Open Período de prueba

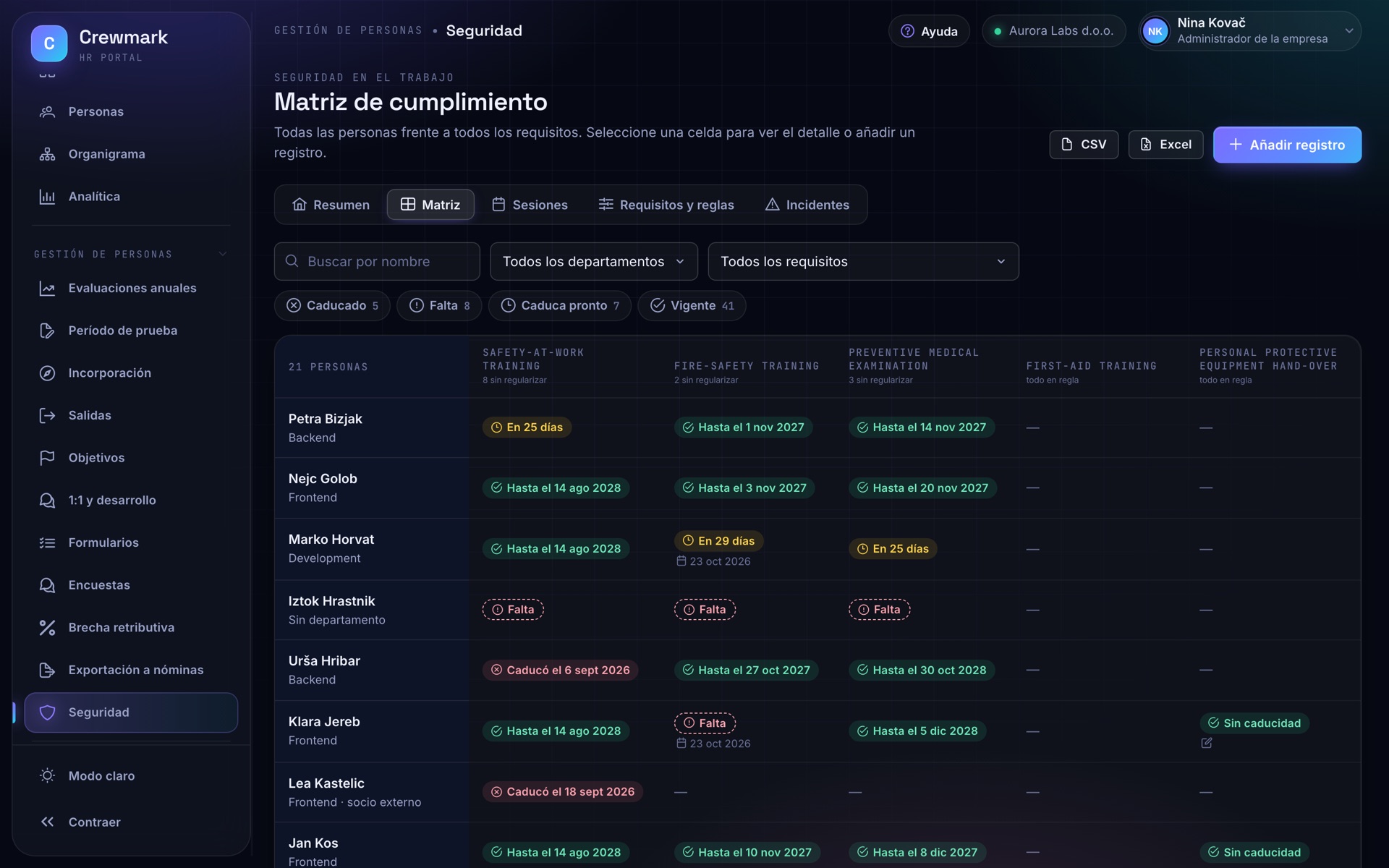point(131,331)
